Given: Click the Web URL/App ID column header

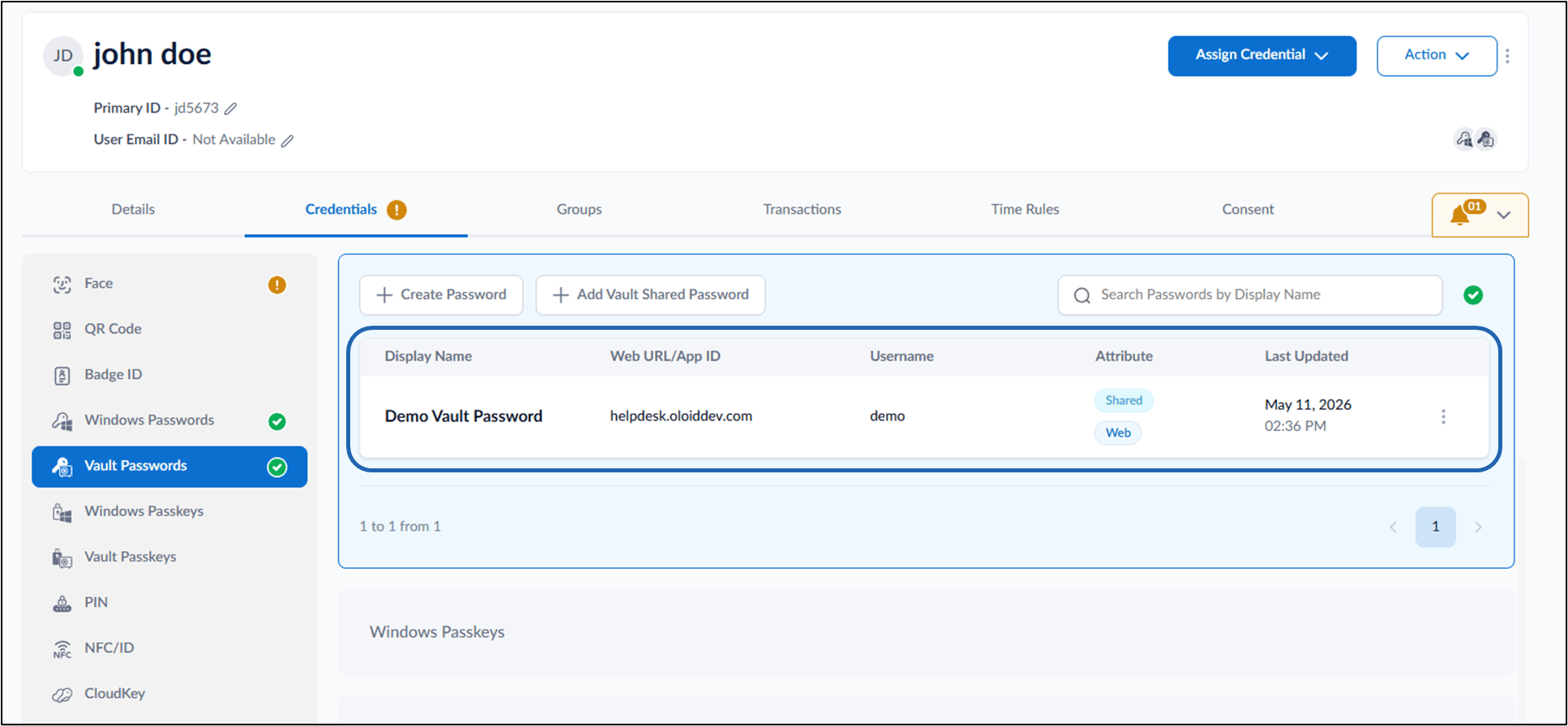Looking at the screenshot, I should point(665,357).
